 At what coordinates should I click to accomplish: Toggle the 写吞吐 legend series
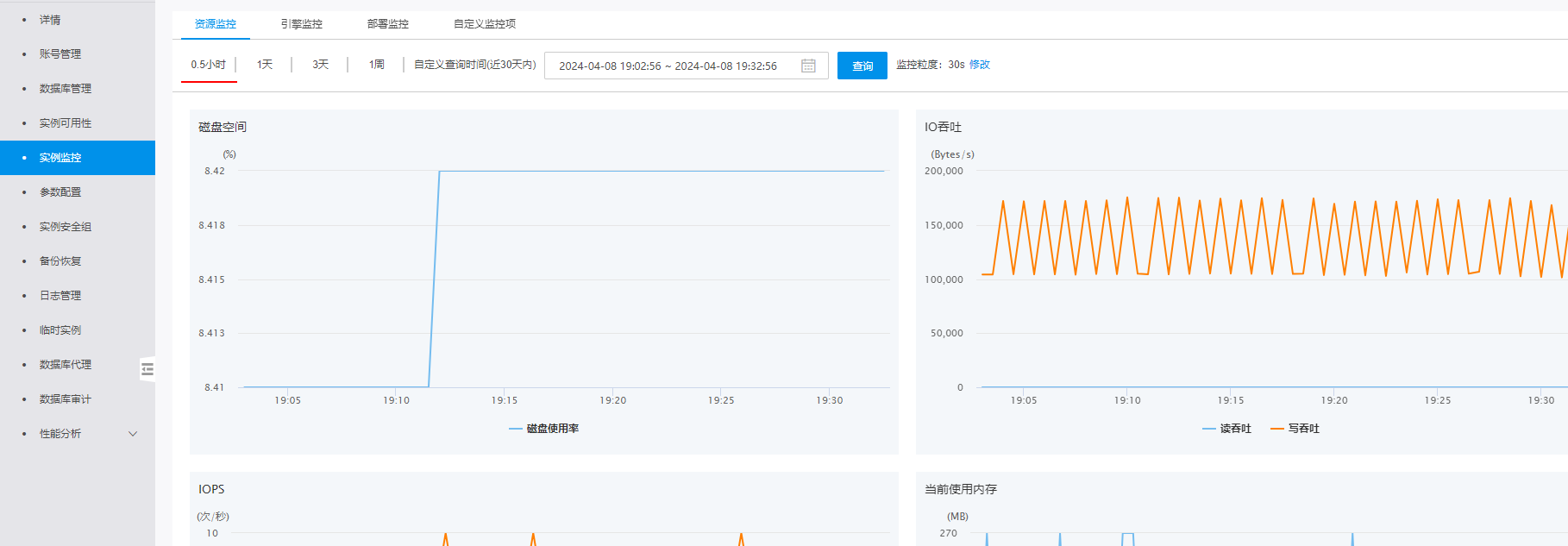click(x=1295, y=429)
